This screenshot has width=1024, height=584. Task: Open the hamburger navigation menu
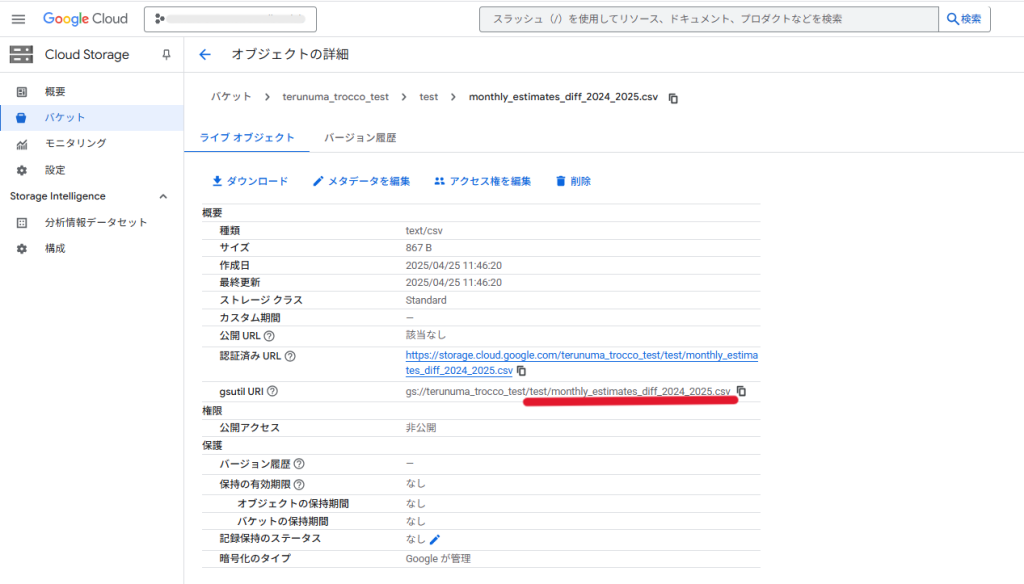pyautogui.click(x=18, y=19)
